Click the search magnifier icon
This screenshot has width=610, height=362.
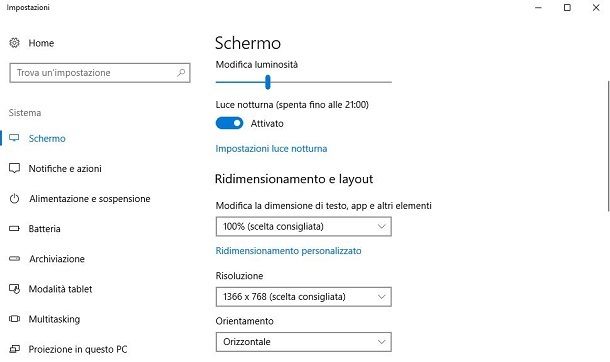tap(181, 73)
